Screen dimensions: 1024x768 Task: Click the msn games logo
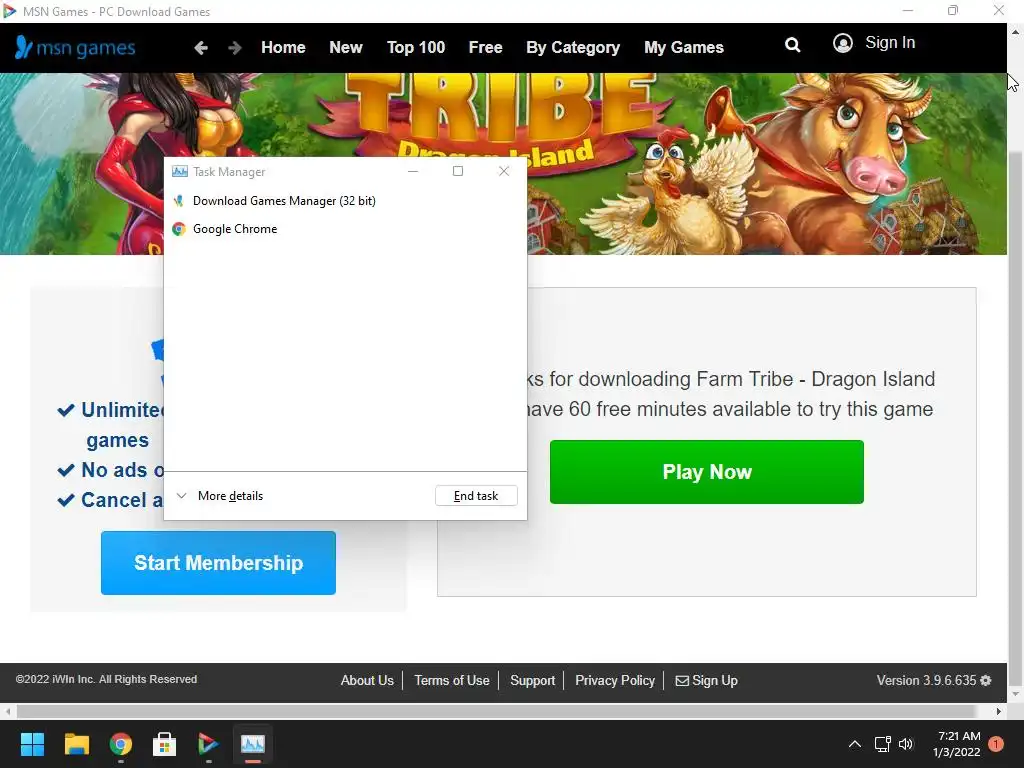(74, 47)
